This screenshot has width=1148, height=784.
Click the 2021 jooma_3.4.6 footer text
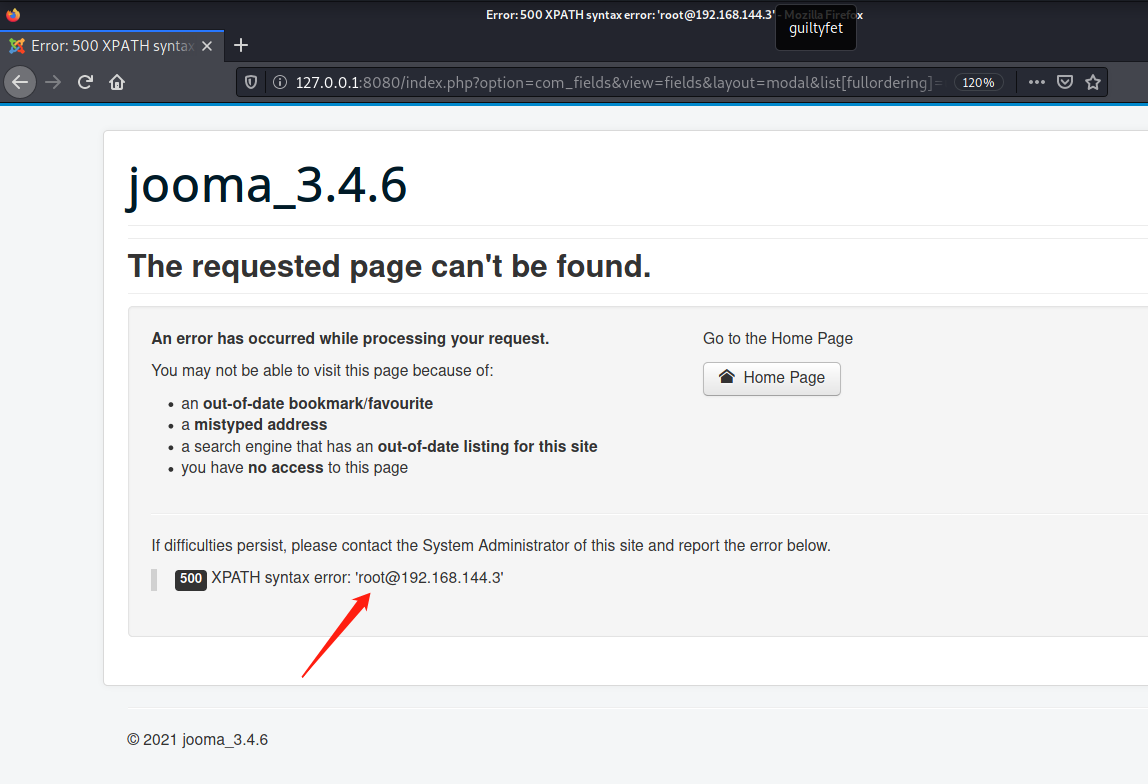point(197,739)
